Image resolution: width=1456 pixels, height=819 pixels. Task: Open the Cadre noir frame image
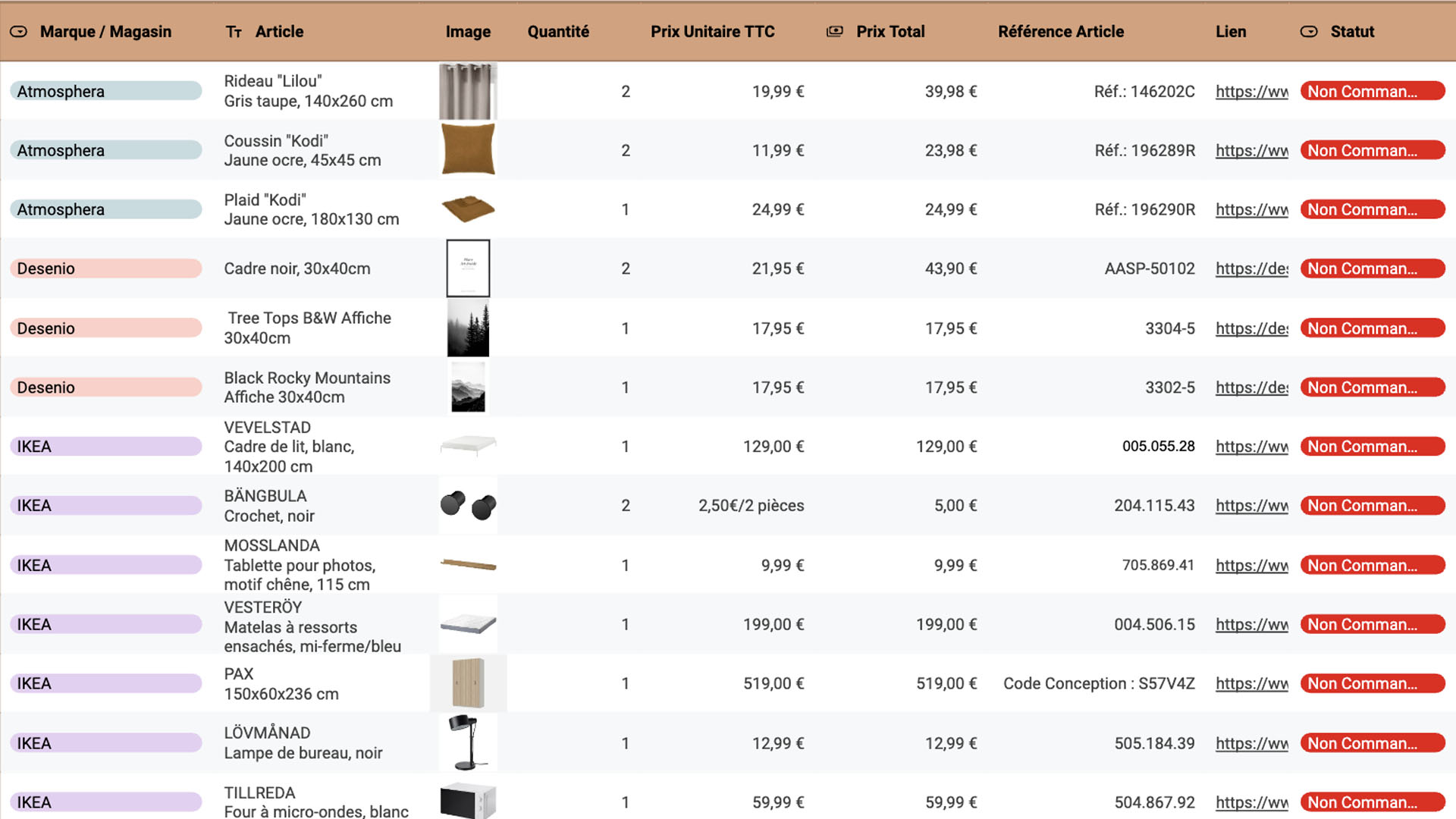tap(468, 268)
